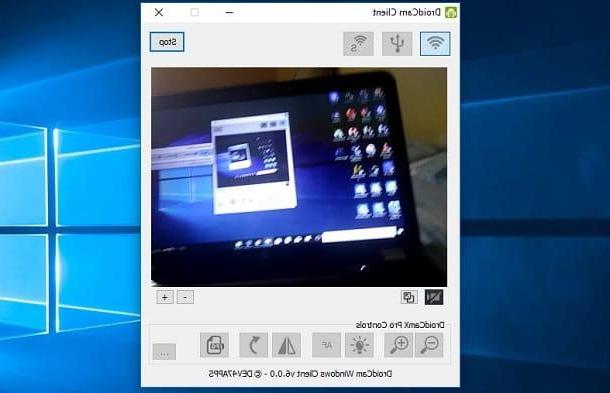Click the pop-out window icon

(x=409, y=297)
